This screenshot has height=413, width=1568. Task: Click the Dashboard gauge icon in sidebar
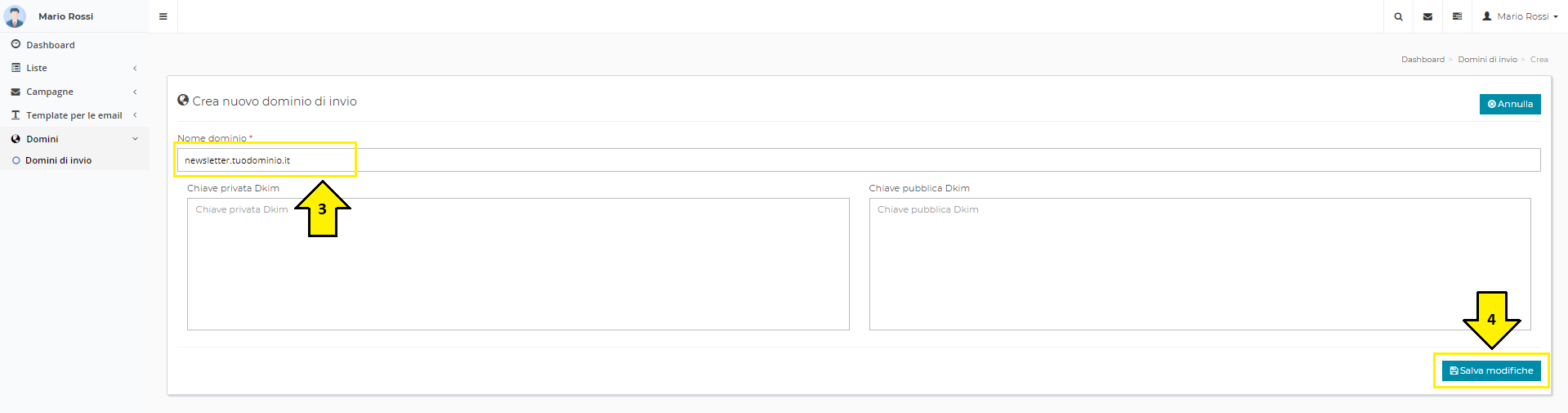16,44
